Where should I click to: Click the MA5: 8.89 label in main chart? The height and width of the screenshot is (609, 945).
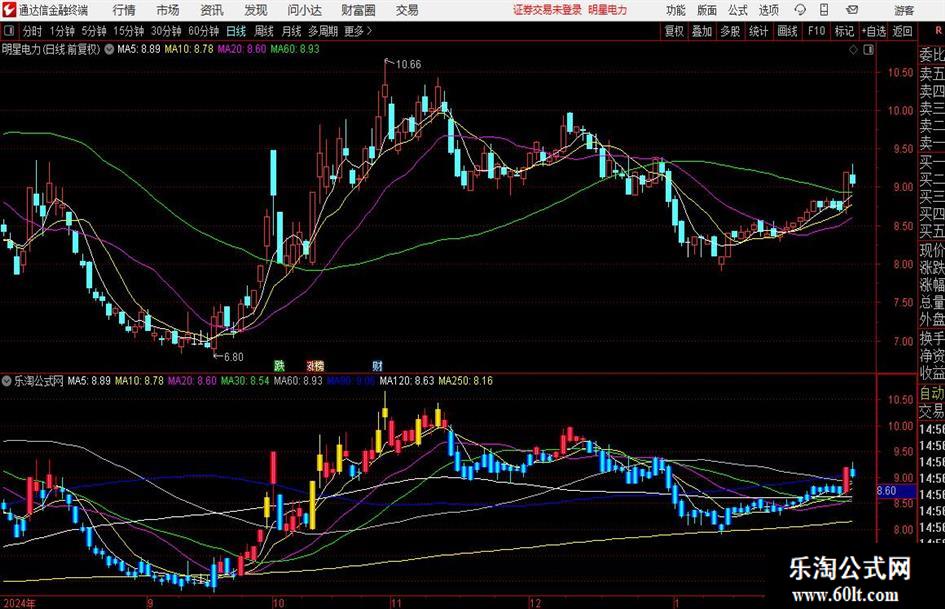pyautogui.click(x=139, y=49)
